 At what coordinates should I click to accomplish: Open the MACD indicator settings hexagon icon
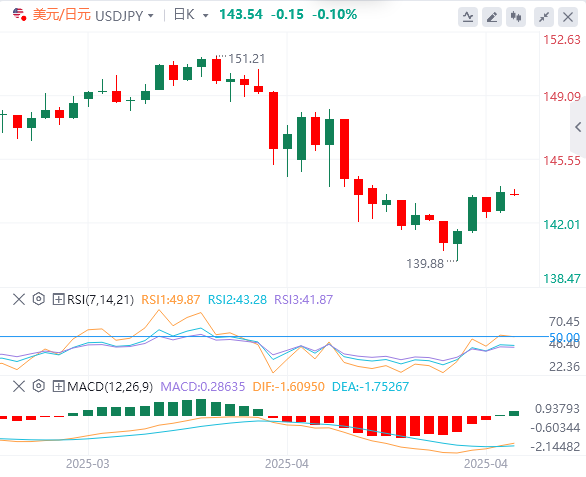pyautogui.click(x=38, y=386)
